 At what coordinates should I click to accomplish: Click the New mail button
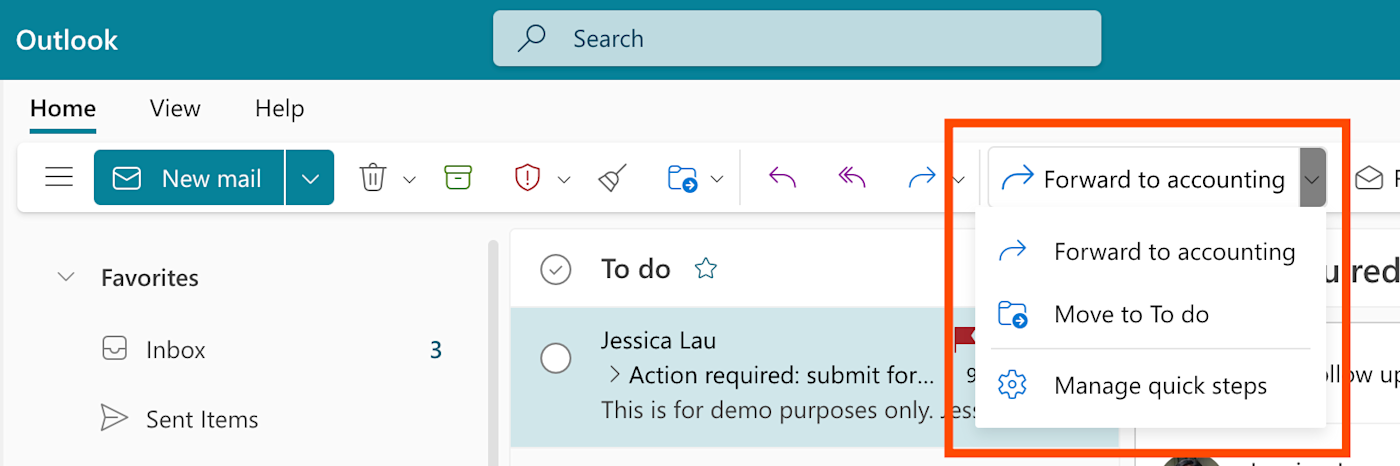[189, 178]
